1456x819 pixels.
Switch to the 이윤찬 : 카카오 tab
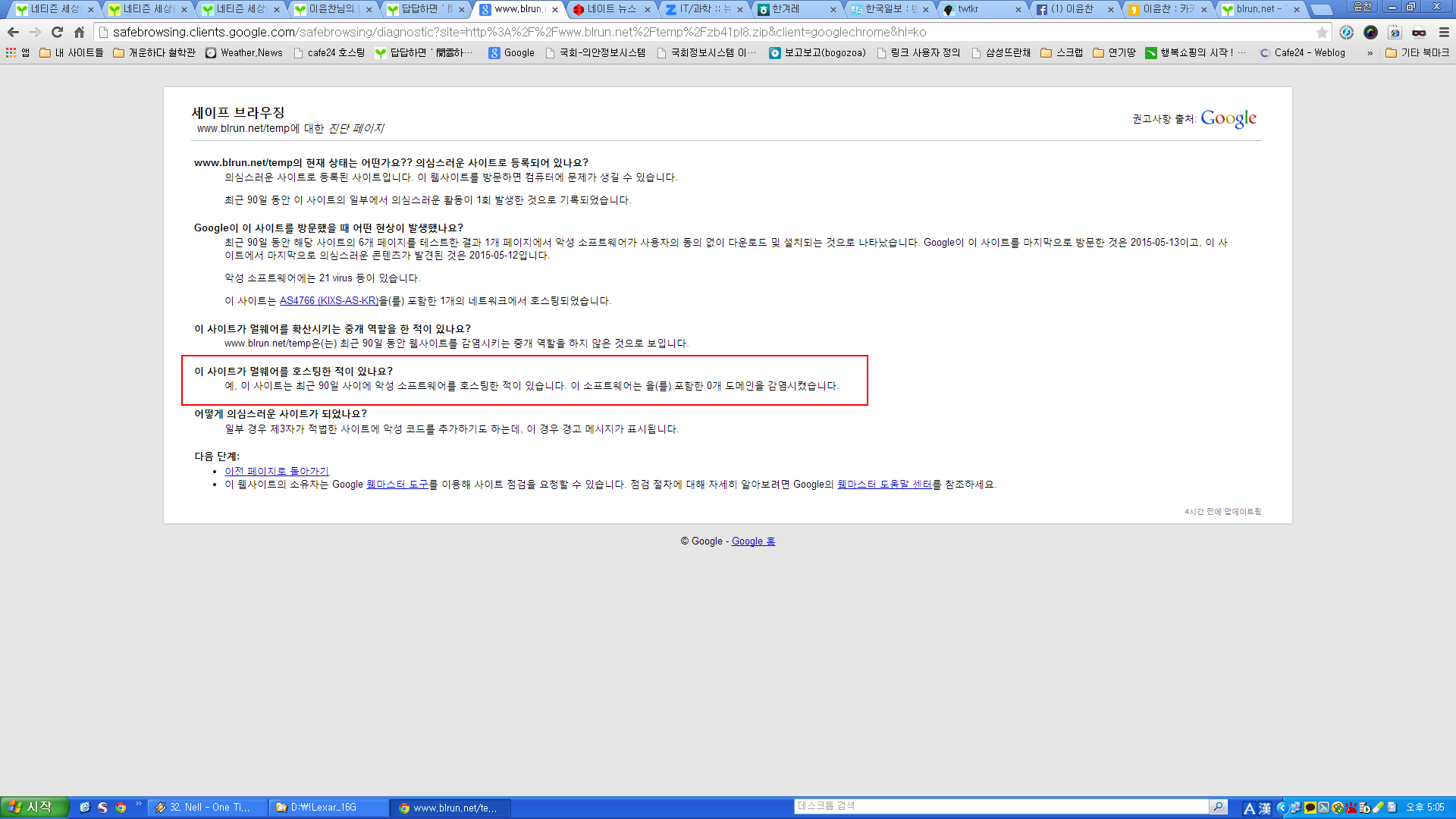pyautogui.click(x=1169, y=9)
